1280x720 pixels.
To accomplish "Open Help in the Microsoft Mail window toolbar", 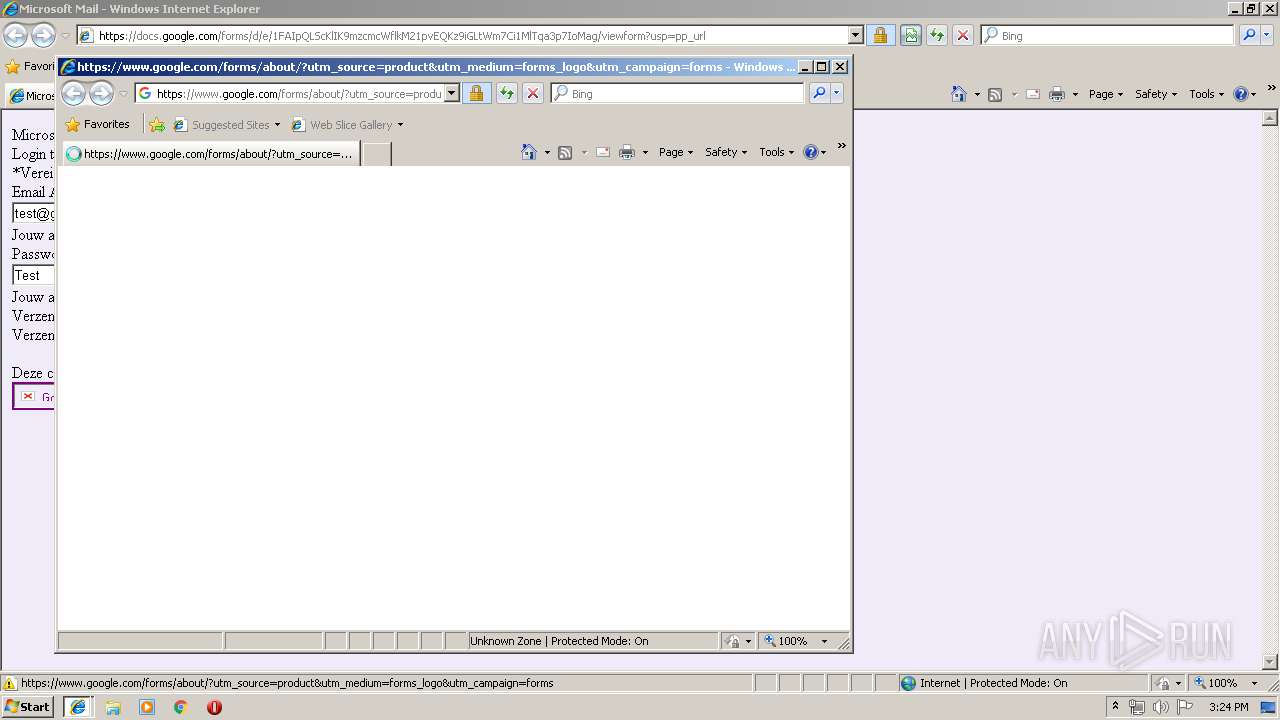I will point(1240,94).
